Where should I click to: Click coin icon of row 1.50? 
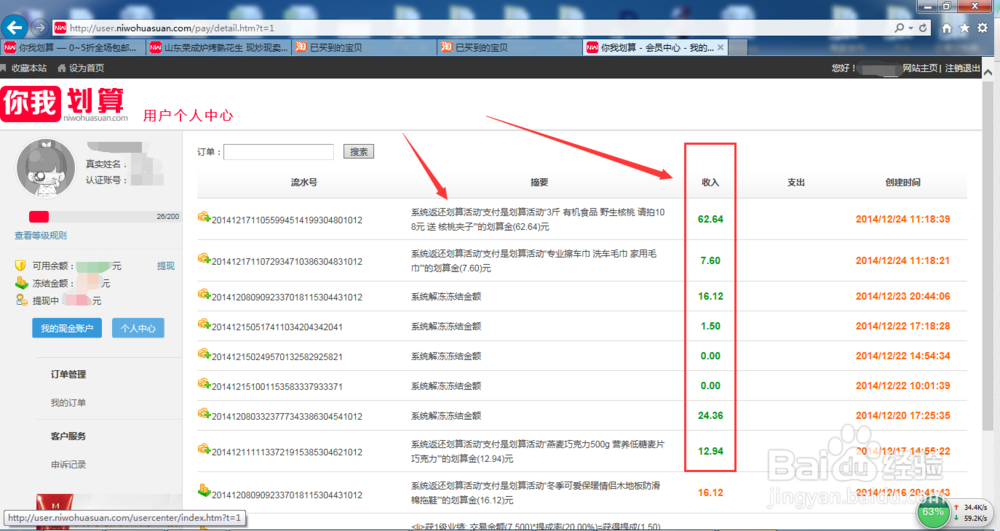pos(204,324)
